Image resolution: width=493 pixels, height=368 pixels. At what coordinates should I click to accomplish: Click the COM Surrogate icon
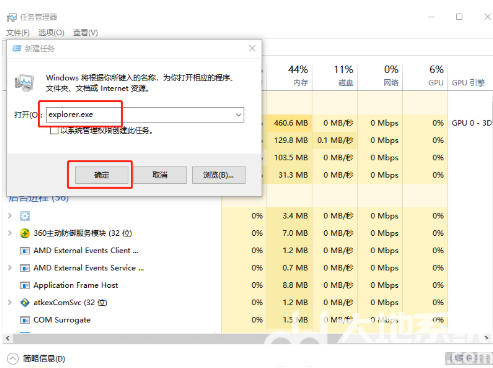(x=25, y=320)
